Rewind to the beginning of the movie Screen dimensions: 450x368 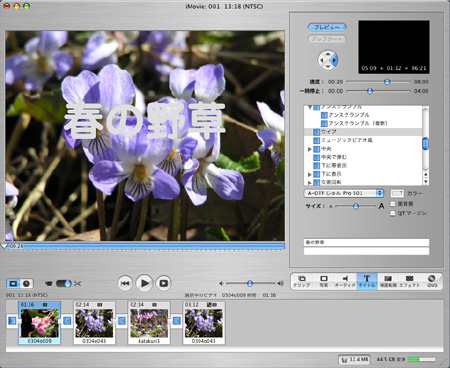tap(125, 283)
